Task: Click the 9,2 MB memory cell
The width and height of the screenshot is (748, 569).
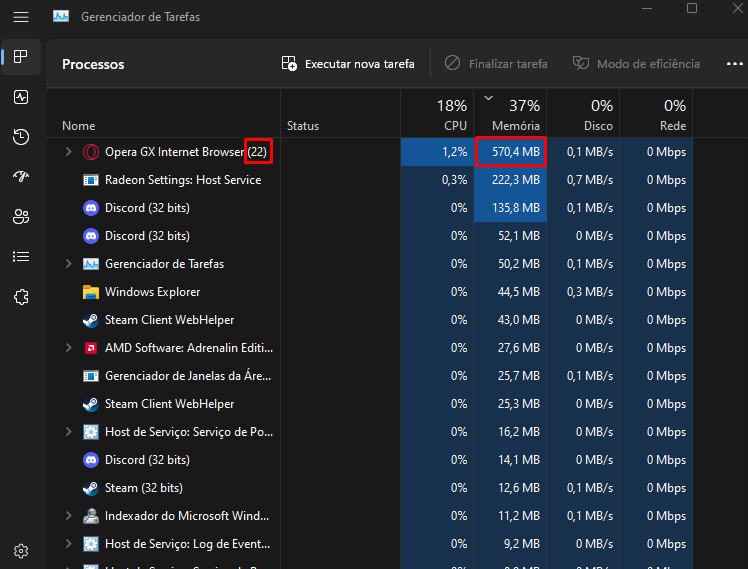Action: coord(510,544)
